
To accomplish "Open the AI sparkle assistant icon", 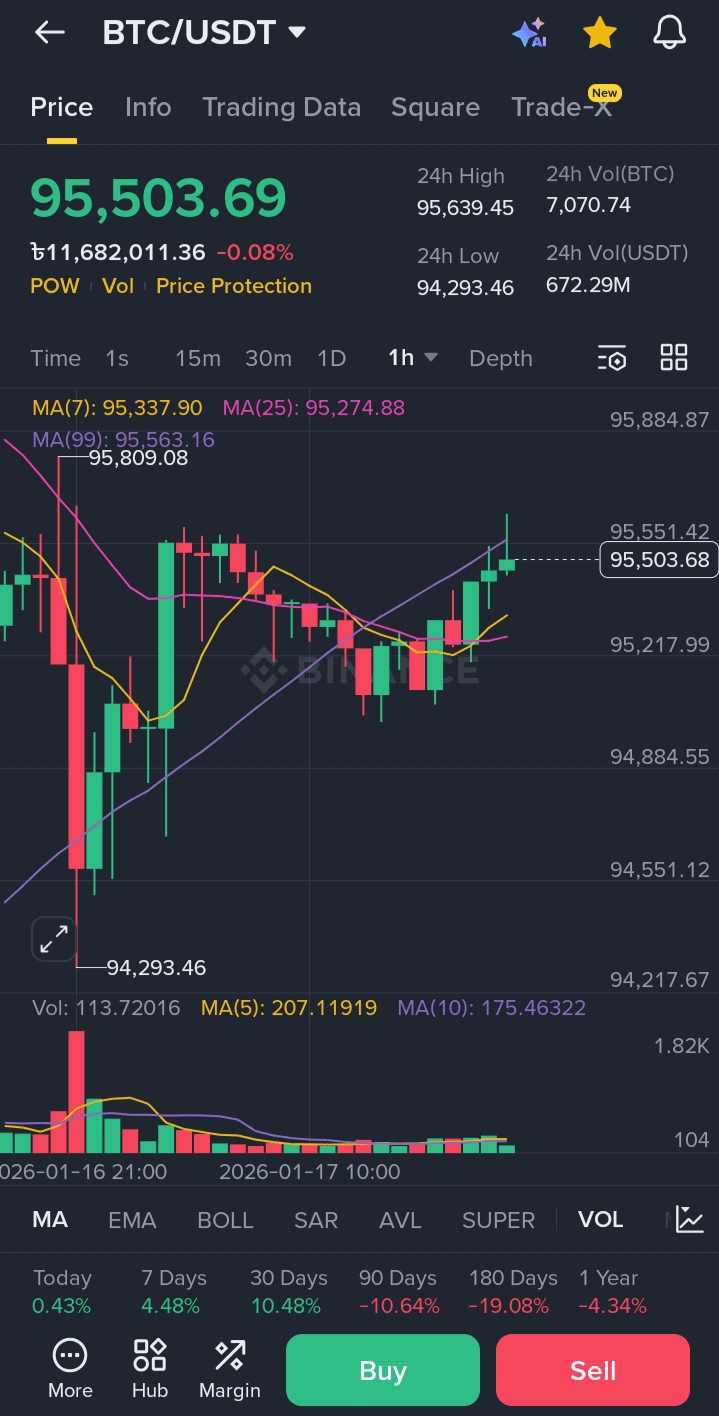I will pos(529,32).
